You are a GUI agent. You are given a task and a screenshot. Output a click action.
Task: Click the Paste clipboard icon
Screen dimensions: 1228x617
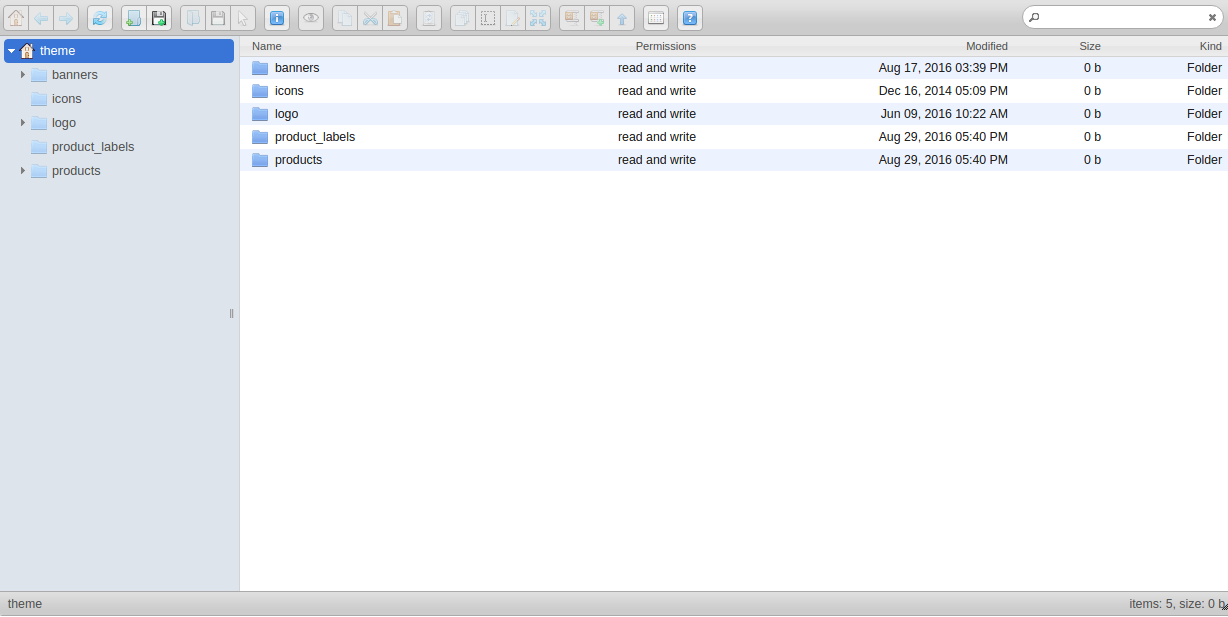point(395,18)
